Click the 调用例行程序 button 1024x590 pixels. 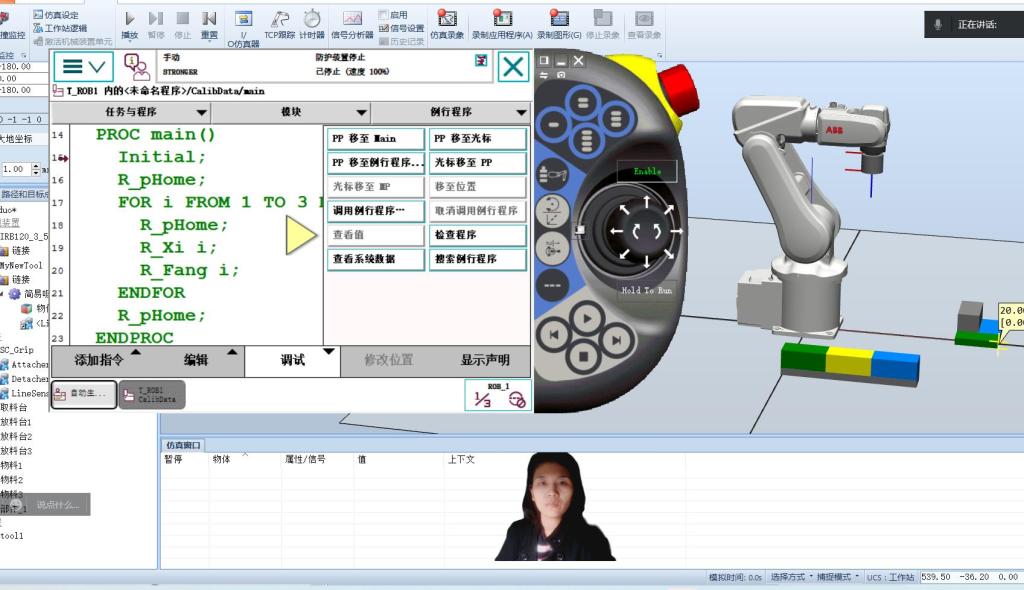tap(376, 211)
